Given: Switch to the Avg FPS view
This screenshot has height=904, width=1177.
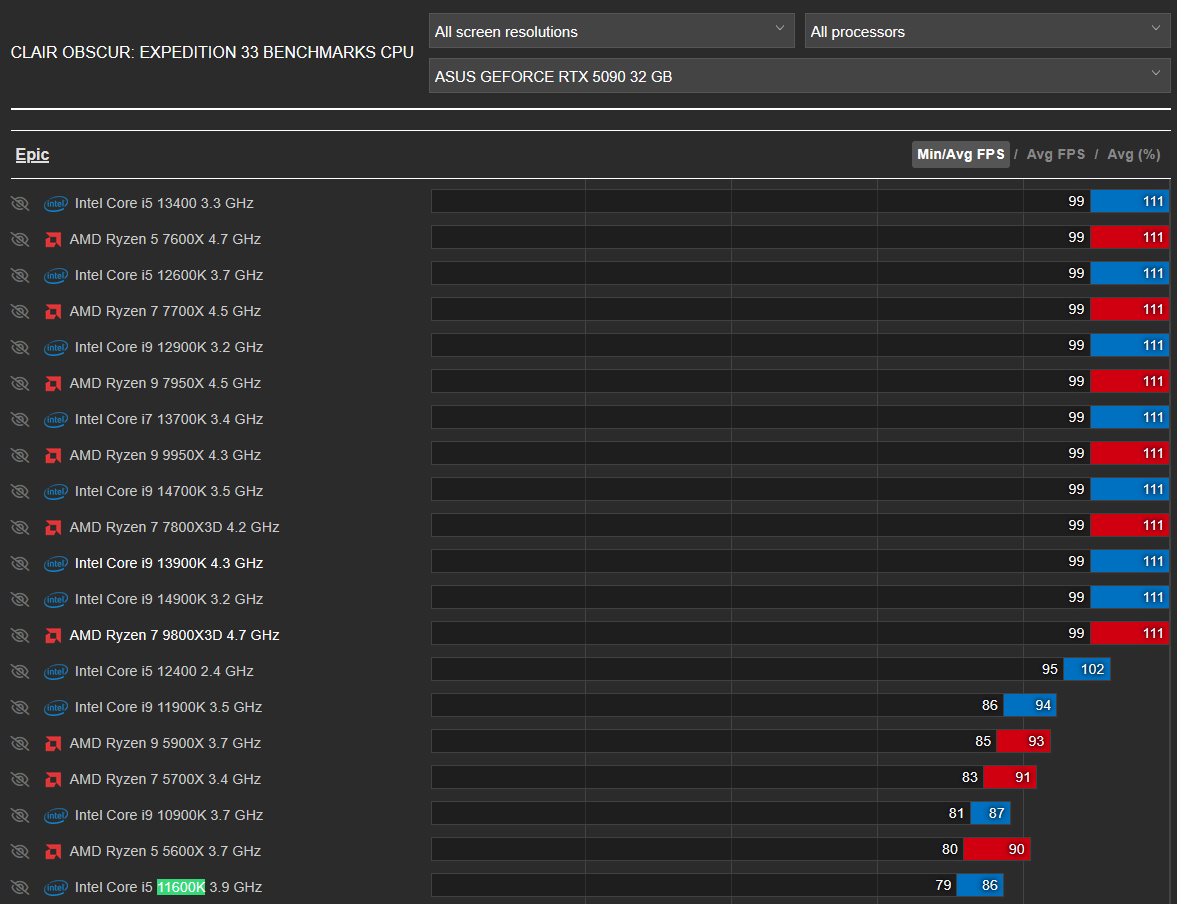Looking at the screenshot, I should coord(1055,155).
